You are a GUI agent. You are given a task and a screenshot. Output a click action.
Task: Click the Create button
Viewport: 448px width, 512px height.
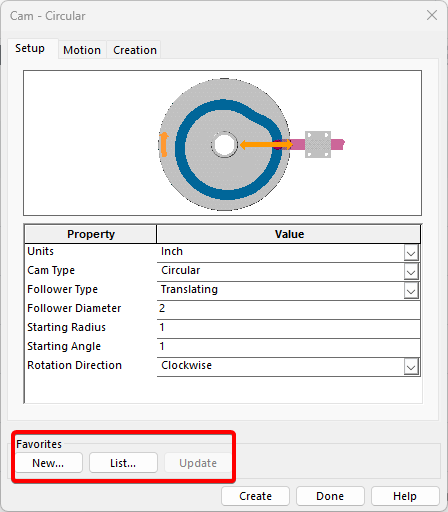point(255,496)
